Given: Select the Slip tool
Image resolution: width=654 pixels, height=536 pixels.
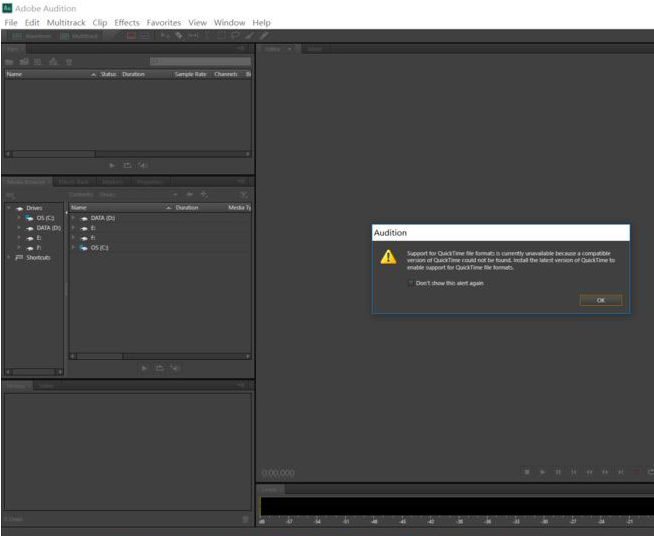Looking at the screenshot, I should tap(193, 36).
